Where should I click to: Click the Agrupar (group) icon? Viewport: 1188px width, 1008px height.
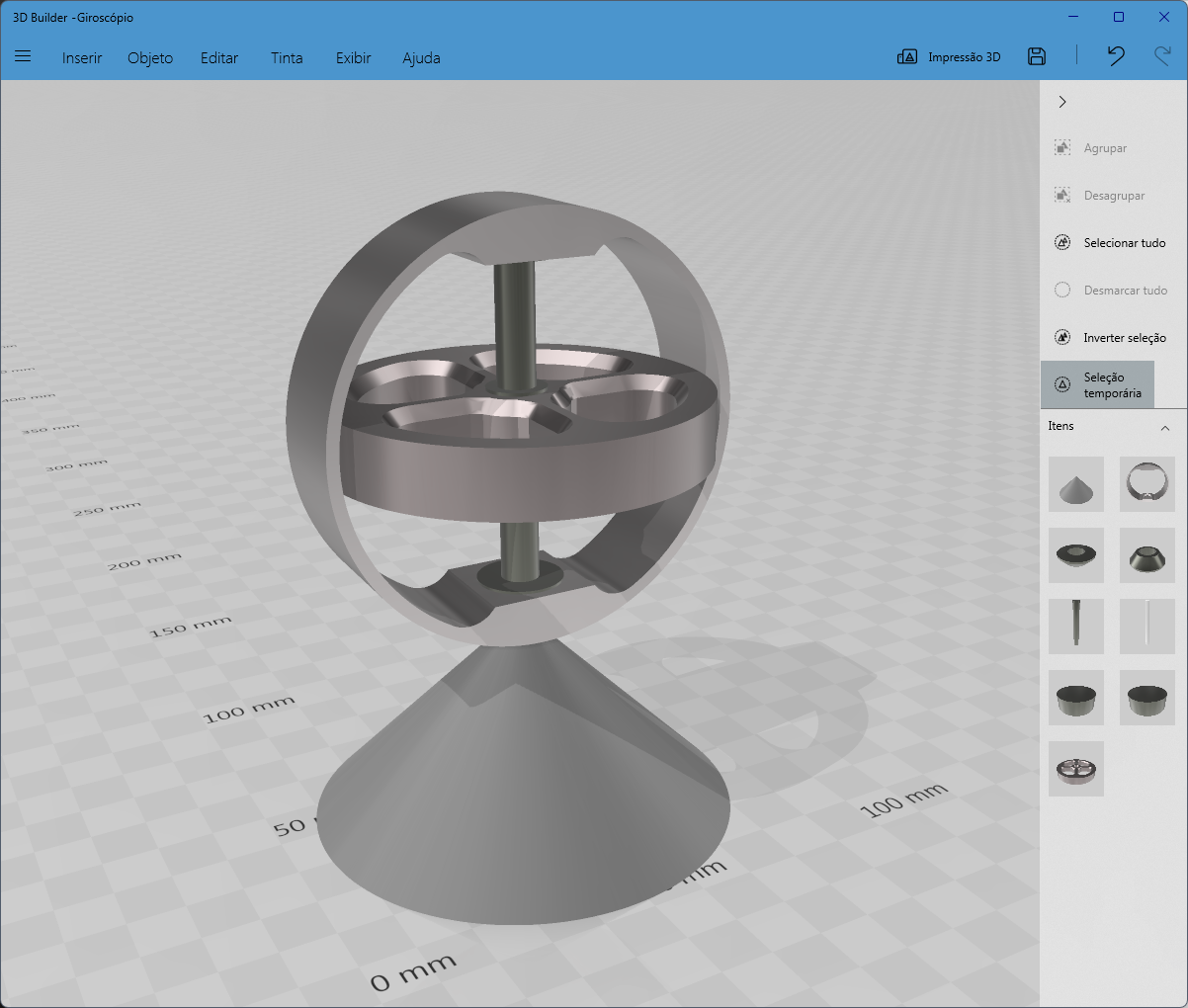(x=1061, y=147)
